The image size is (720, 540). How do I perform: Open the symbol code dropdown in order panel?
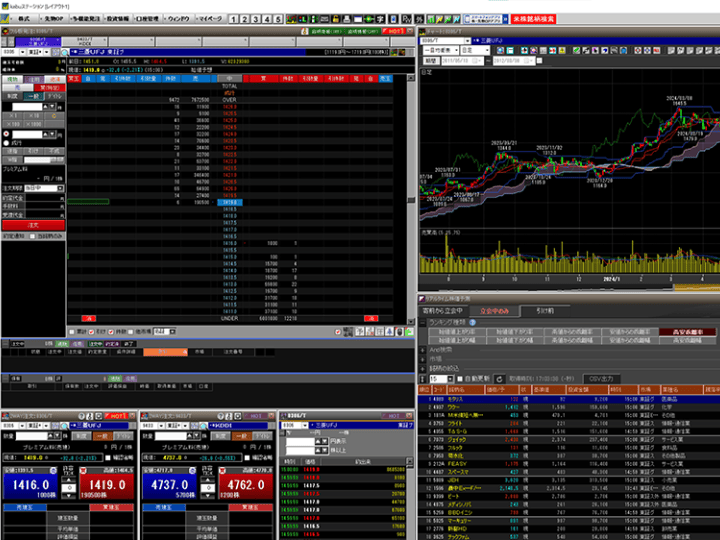tap(22, 52)
